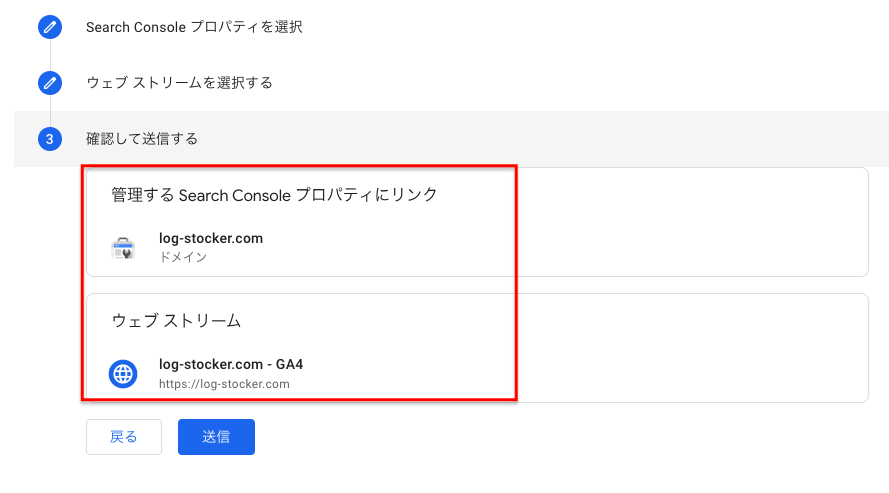Click the ウェブ ストリーム card heading
The height and width of the screenshot is (493, 889).
point(176,321)
